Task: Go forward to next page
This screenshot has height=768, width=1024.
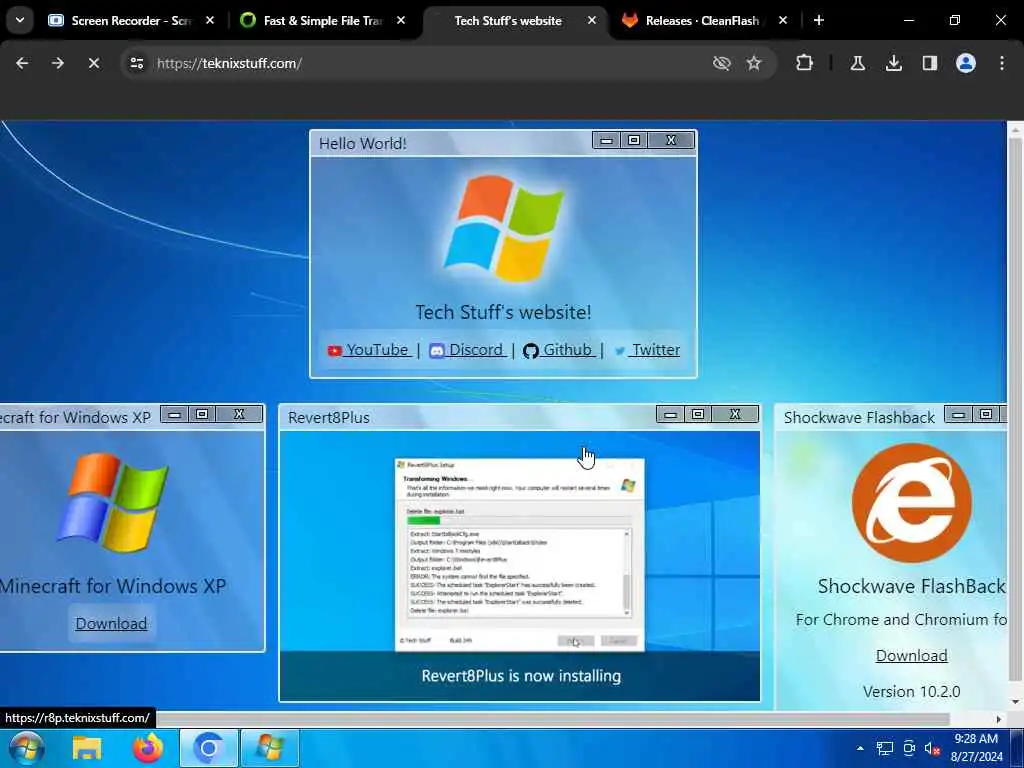Action: 57,63
